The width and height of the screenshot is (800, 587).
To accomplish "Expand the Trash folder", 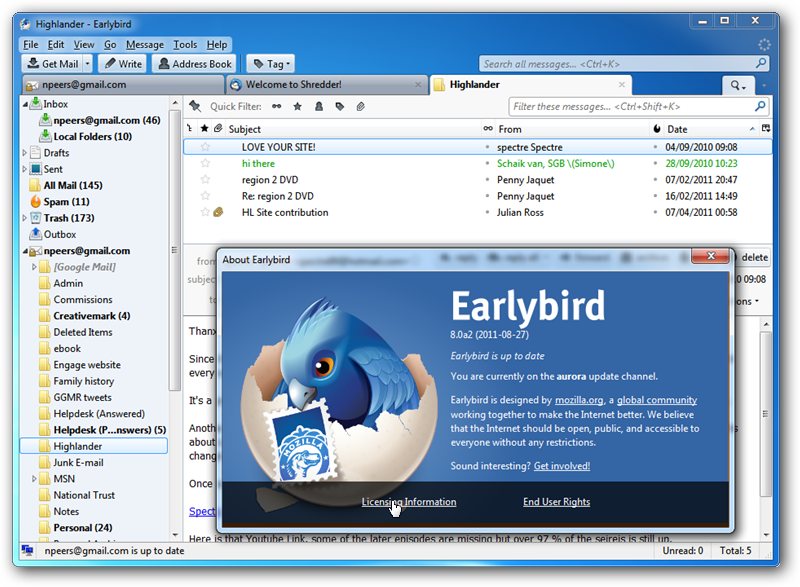I will pos(25,218).
